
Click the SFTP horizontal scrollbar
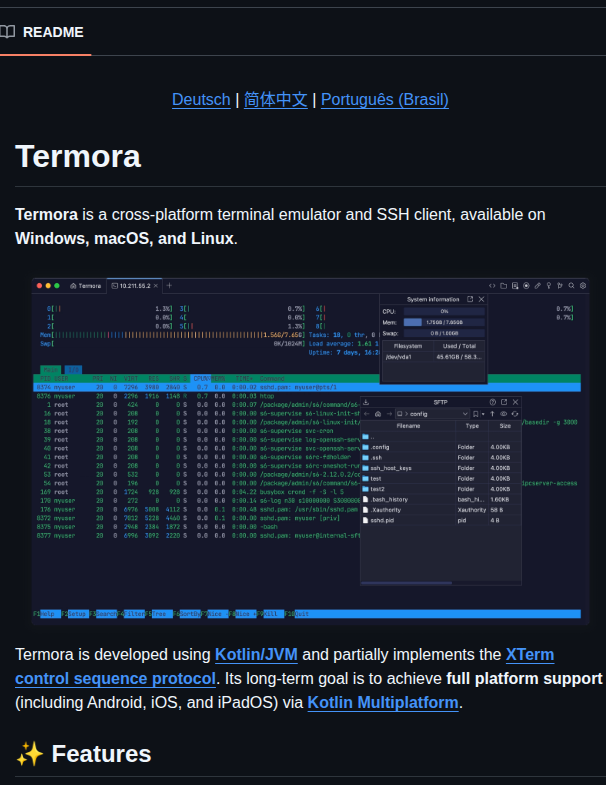(x=406, y=583)
